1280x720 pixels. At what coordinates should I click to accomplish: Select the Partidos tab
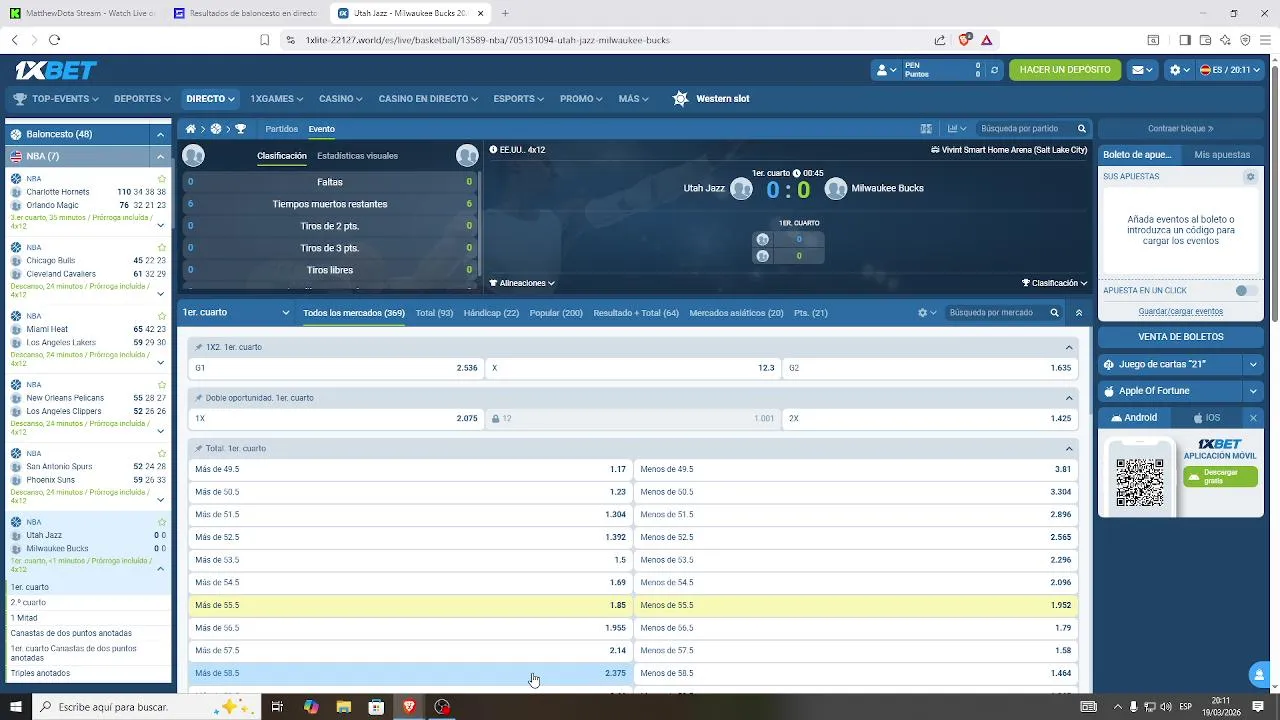[281, 129]
